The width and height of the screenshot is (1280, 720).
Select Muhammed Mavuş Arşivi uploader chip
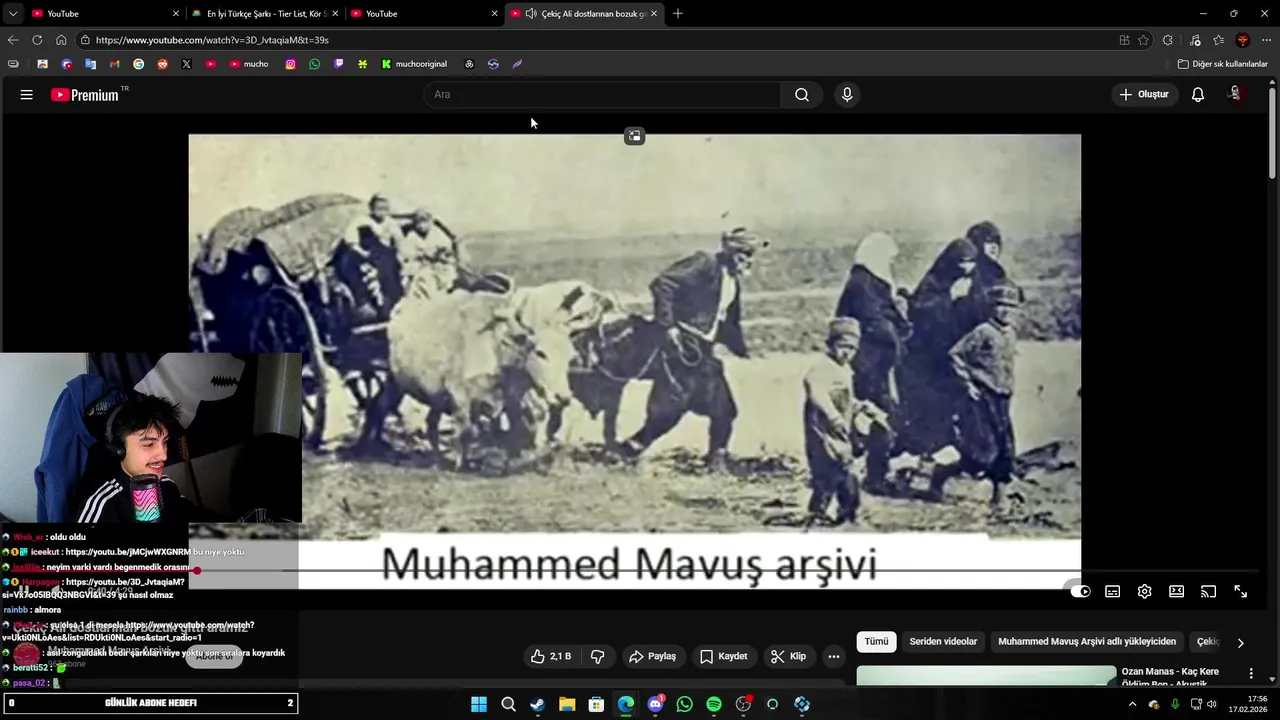coord(1087,642)
